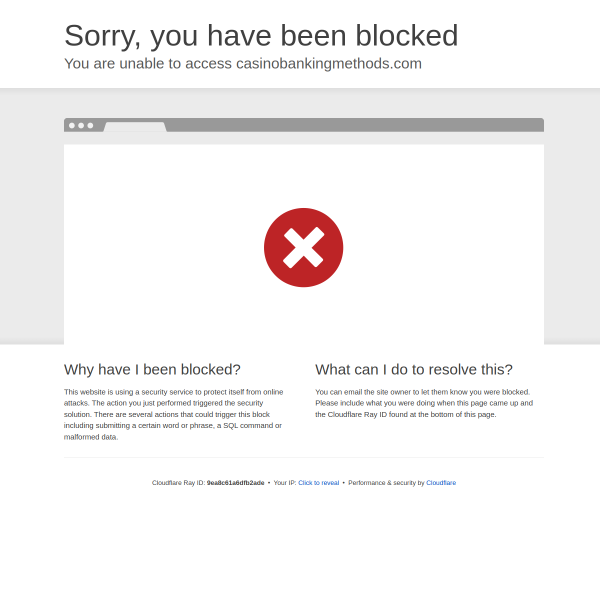Click the paragraph about the security service
Image resolution: width=600 pixels, height=600 pixels.
pos(174,414)
